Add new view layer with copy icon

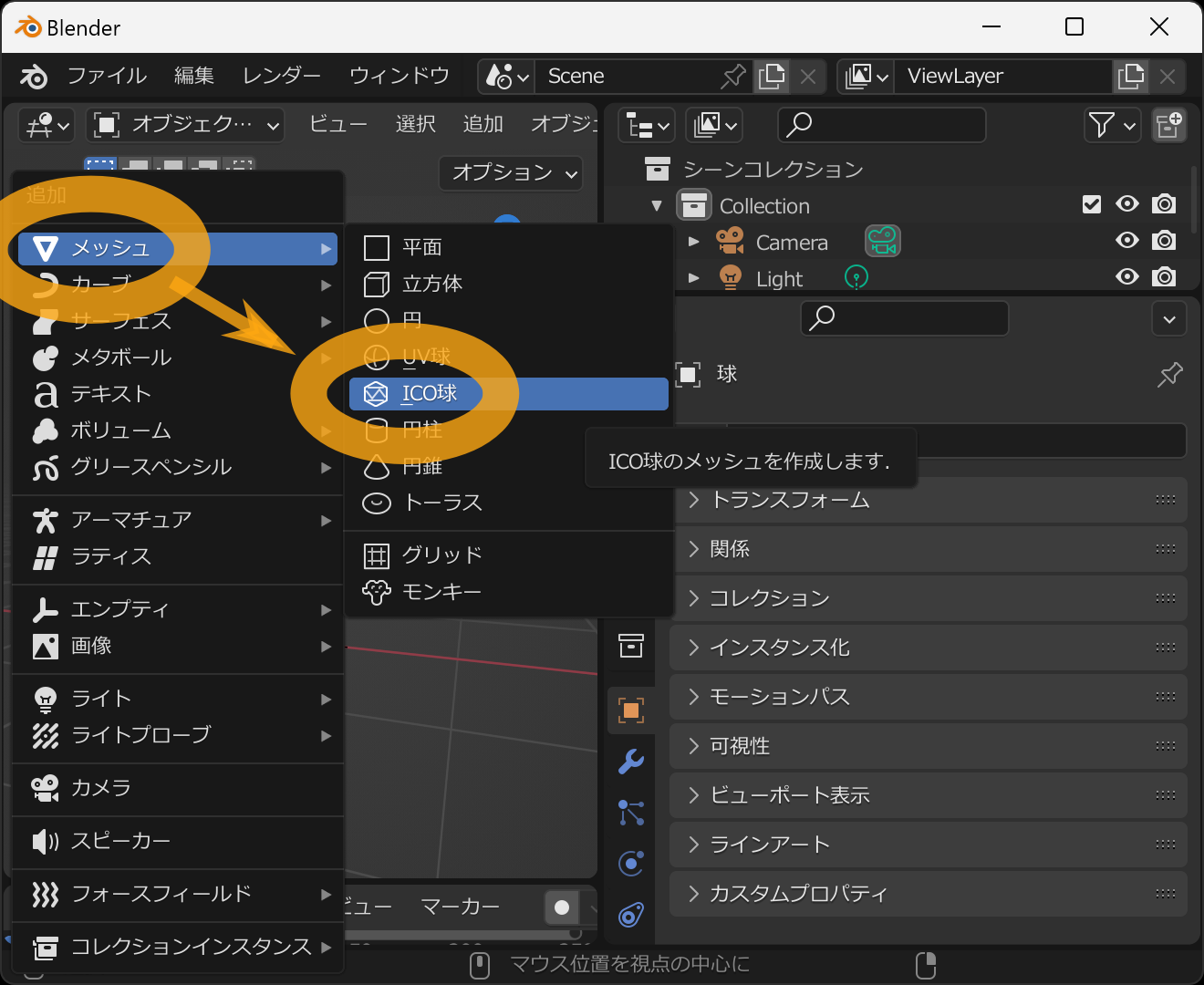1131,77
